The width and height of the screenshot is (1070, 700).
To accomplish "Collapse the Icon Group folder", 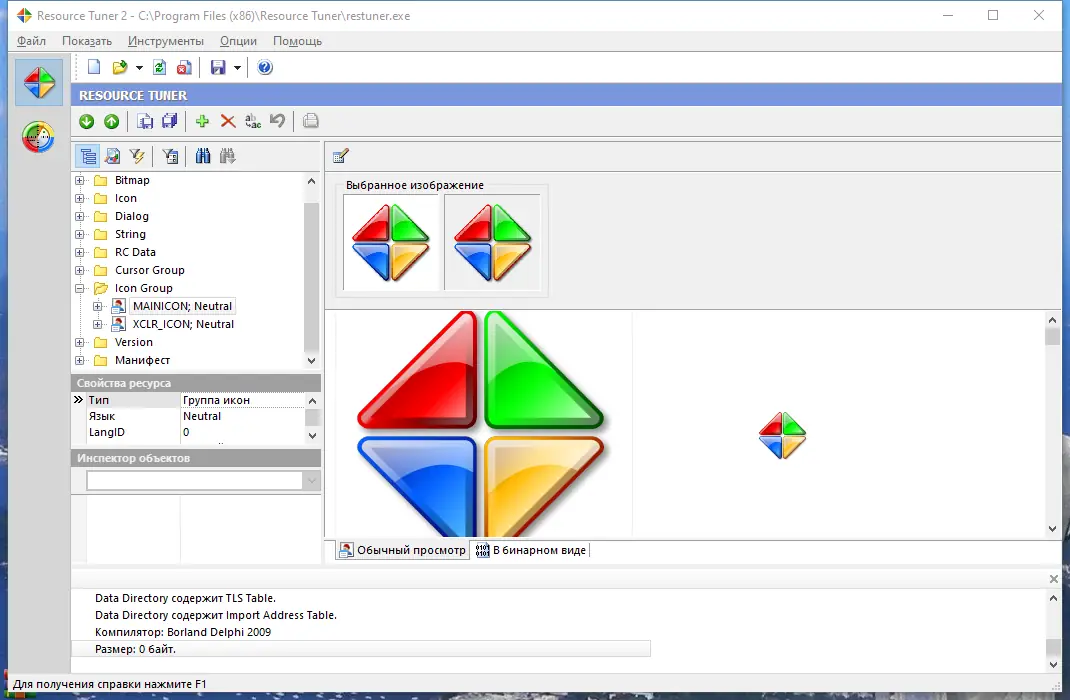I will click(x=80, y=288).
